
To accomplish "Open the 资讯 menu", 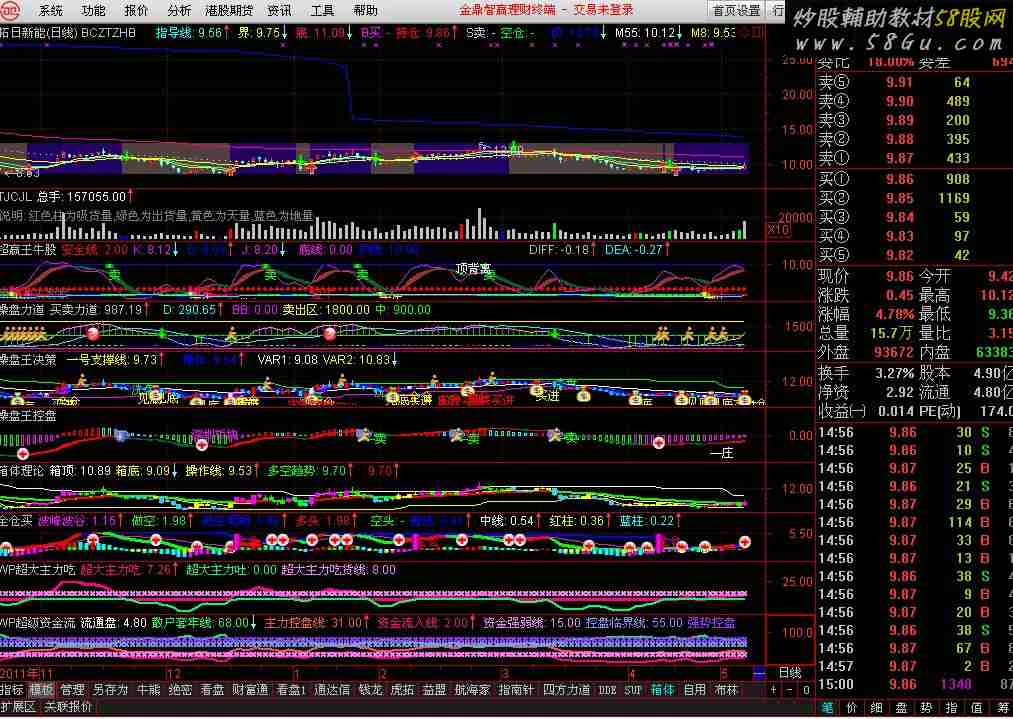I will click(x=279, y=10).
